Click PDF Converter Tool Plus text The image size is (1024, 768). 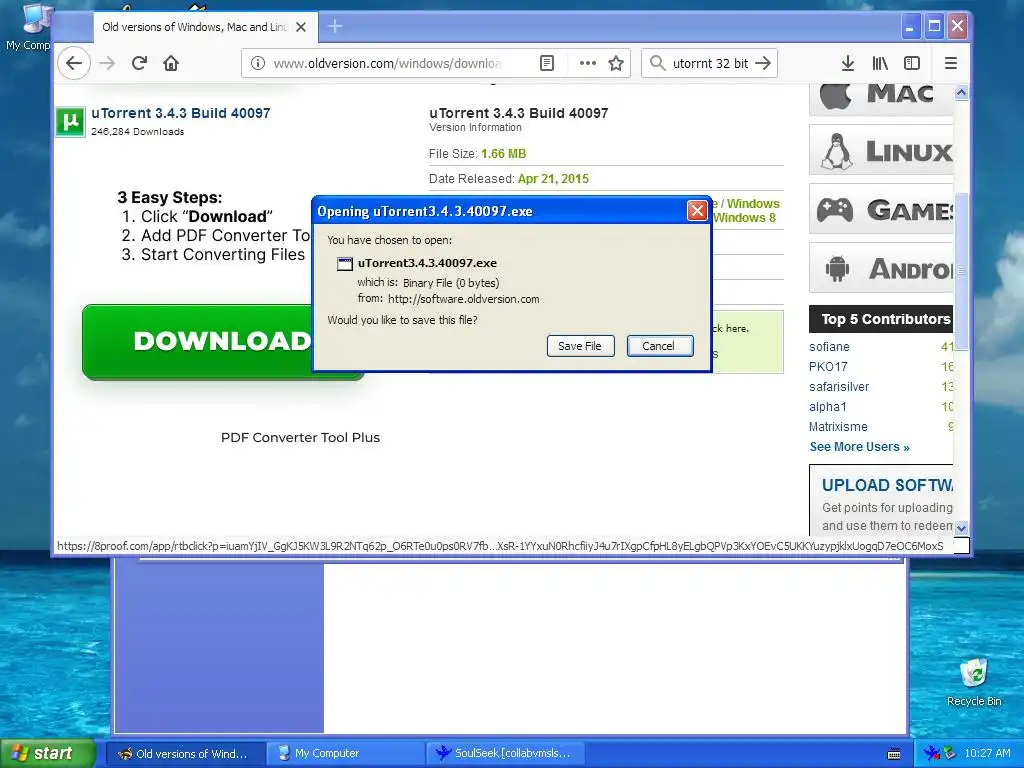click(x=300, y=438)
